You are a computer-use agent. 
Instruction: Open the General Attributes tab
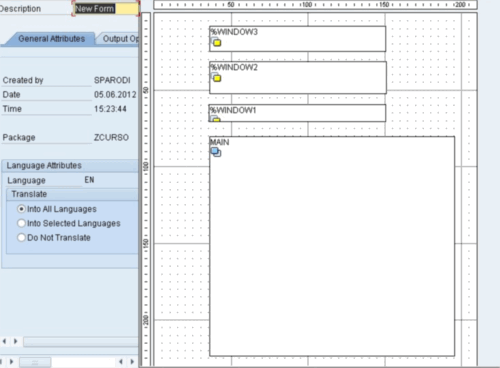[51, 39]
